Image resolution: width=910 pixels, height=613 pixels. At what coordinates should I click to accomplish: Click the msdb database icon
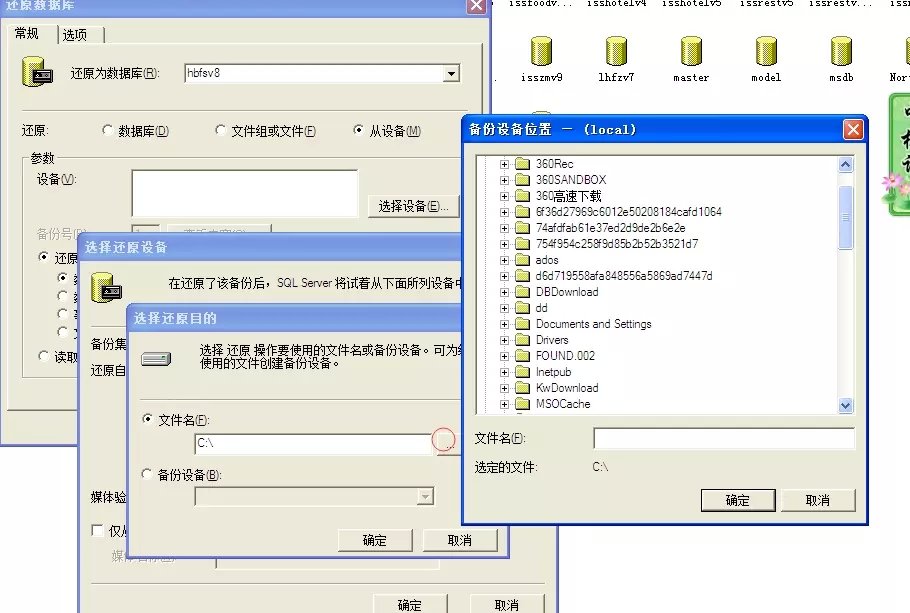tap(841, 52)
